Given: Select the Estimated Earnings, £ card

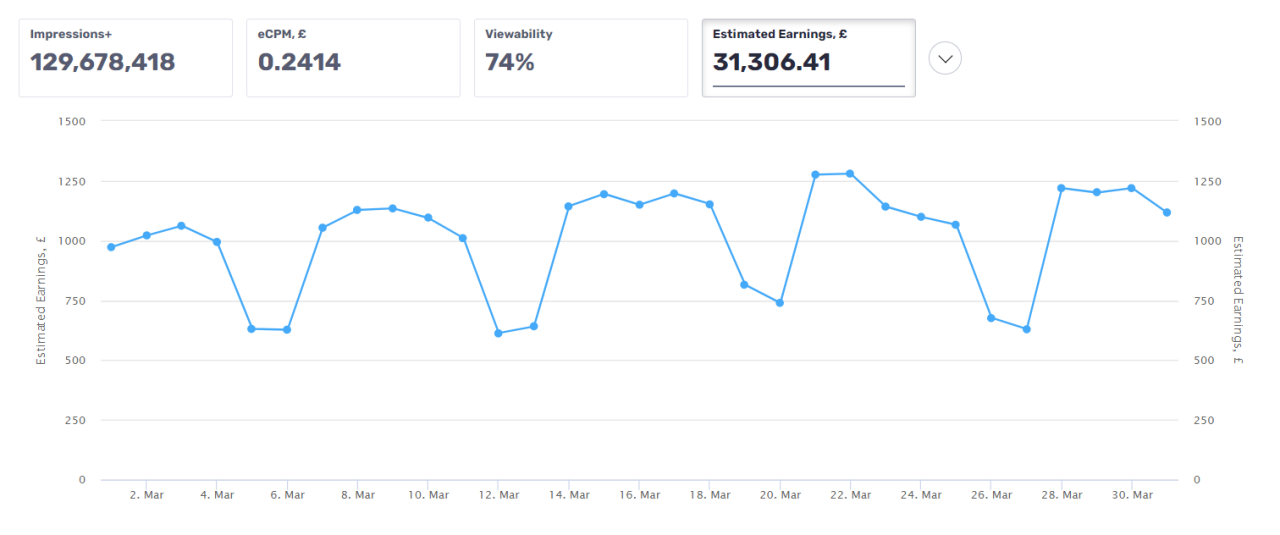Looking at the screenshot, I should pos(808,58).
